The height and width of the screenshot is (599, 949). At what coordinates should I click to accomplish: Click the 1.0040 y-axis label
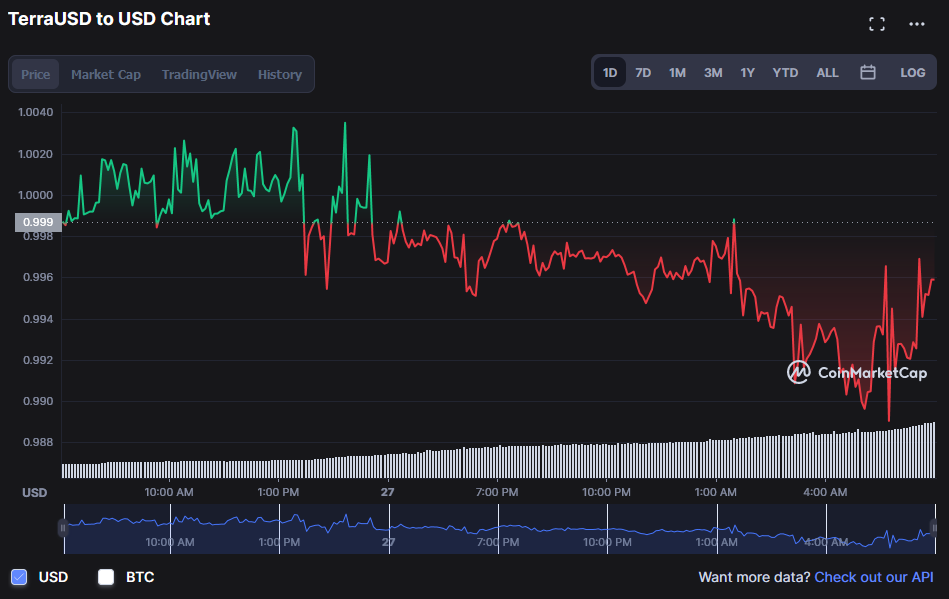pos(36,112)
